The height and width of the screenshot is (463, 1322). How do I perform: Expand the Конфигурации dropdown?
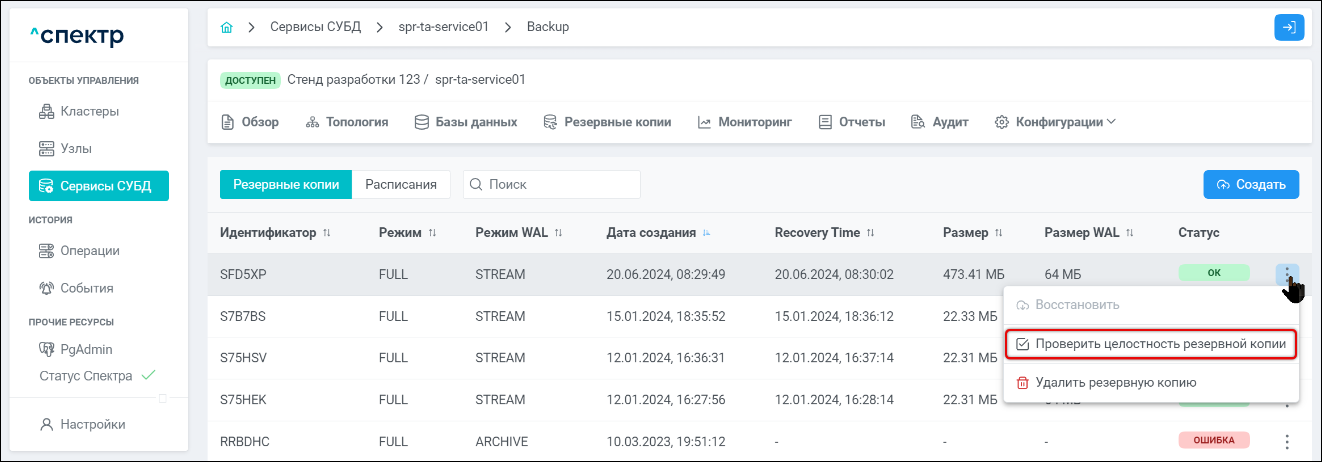(1055, 122)
